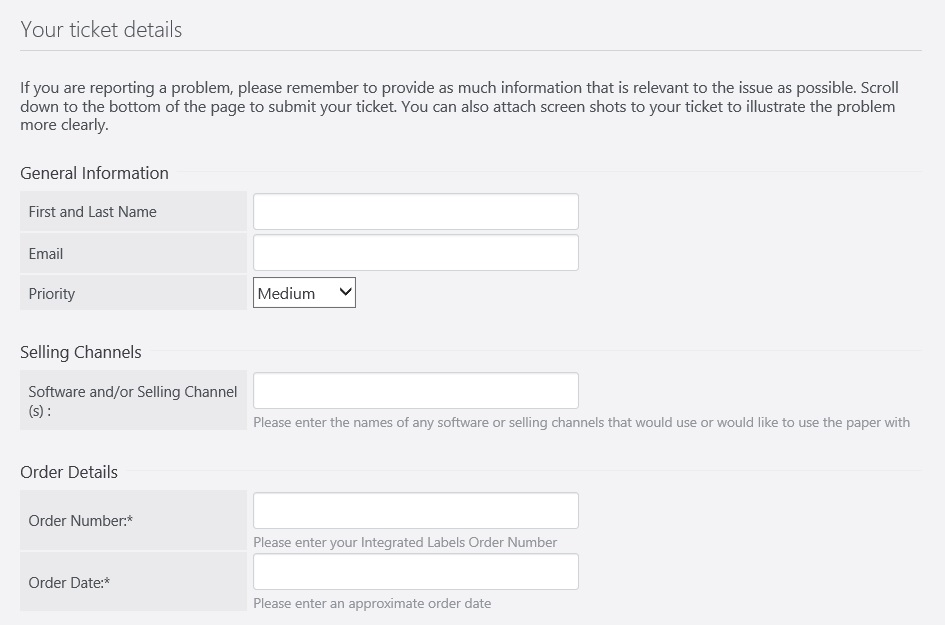Click the 'Email' field label

click(46, 253)
